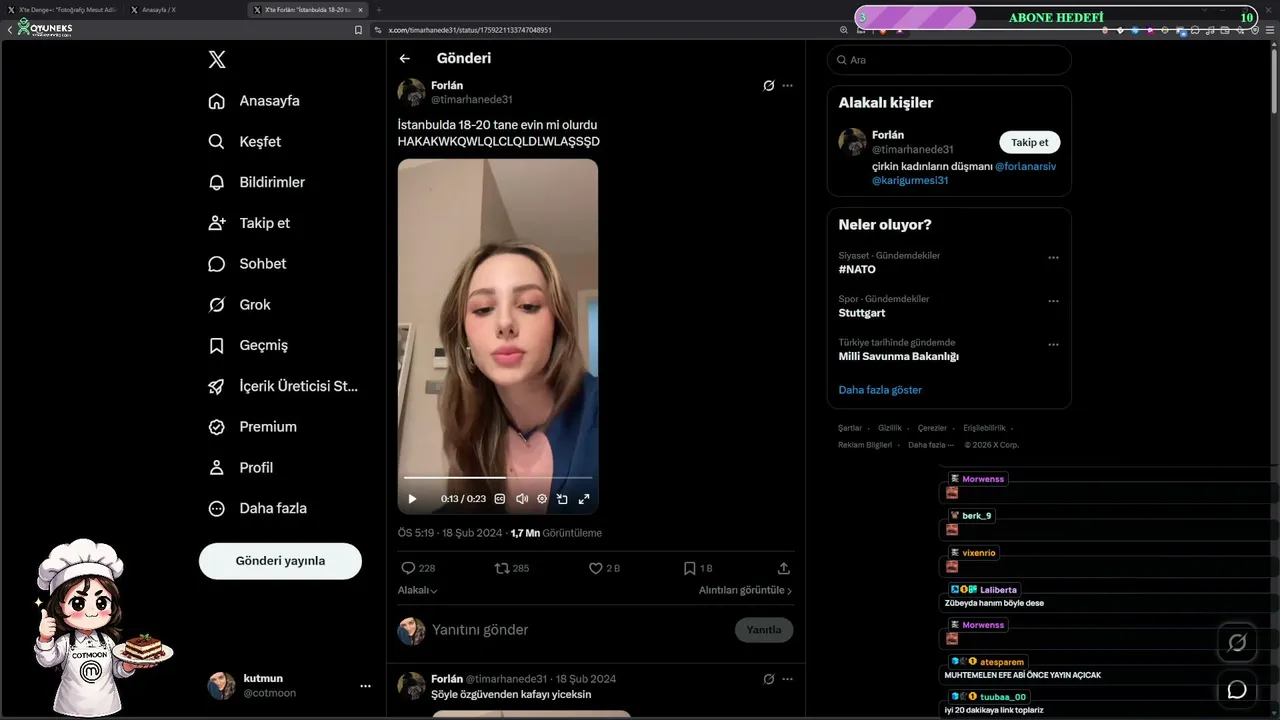Screen dimensions: 1280x720
Task: Open the #NATO trending topic
Action: click(x=857, y=270)
